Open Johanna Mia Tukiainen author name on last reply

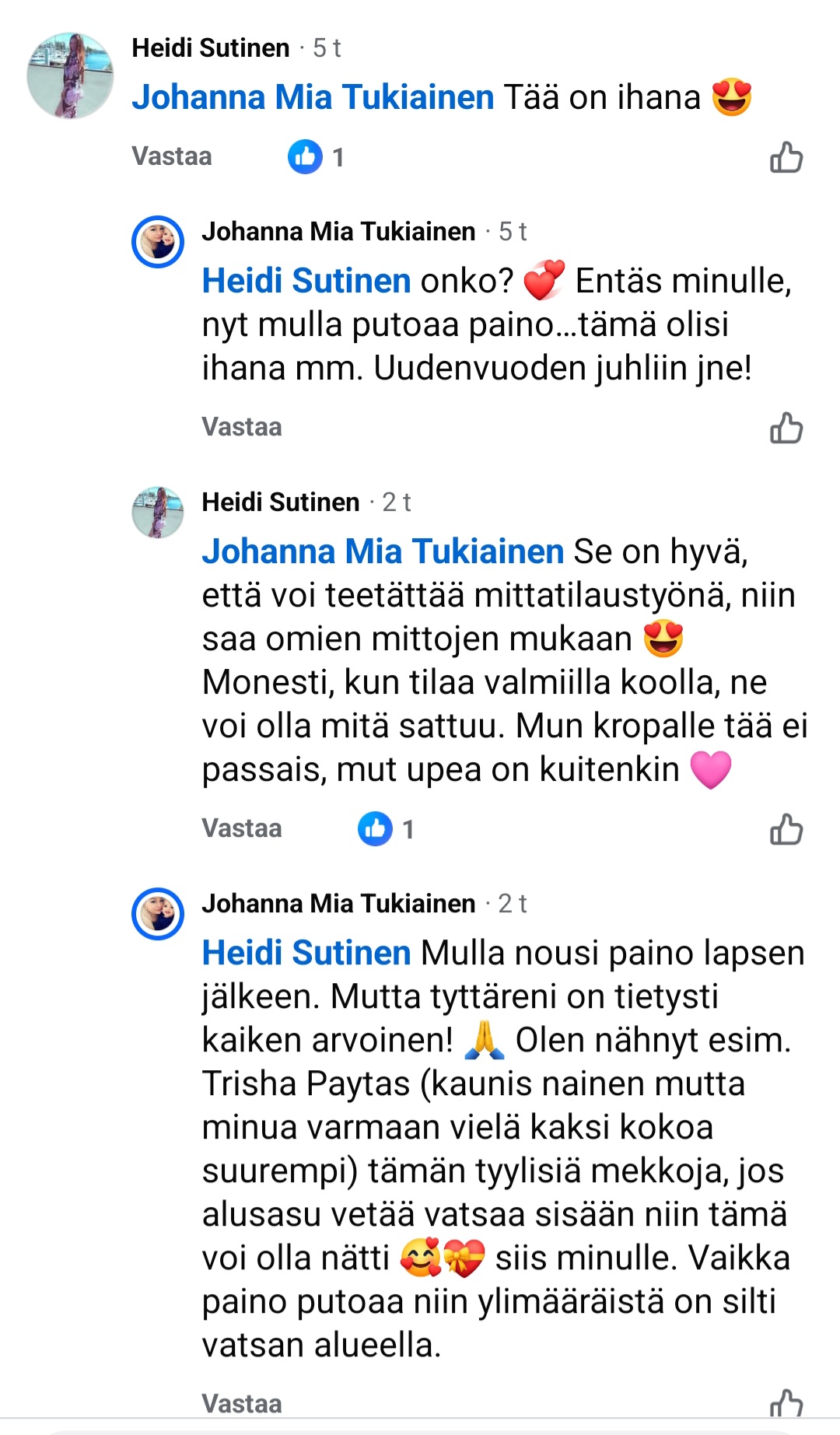tap(338, 904)
